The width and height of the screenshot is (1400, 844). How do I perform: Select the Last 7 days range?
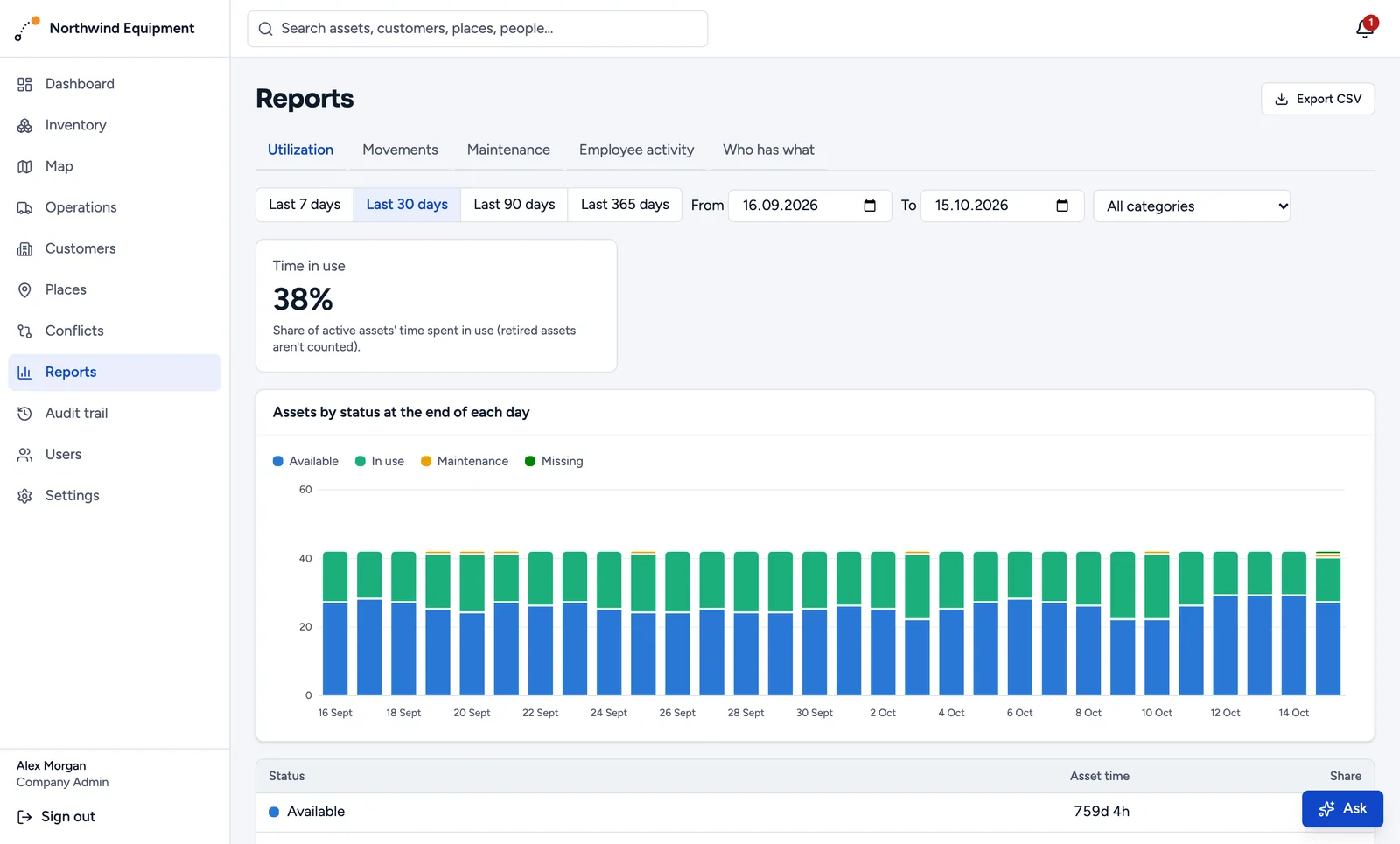coord(304,205)
